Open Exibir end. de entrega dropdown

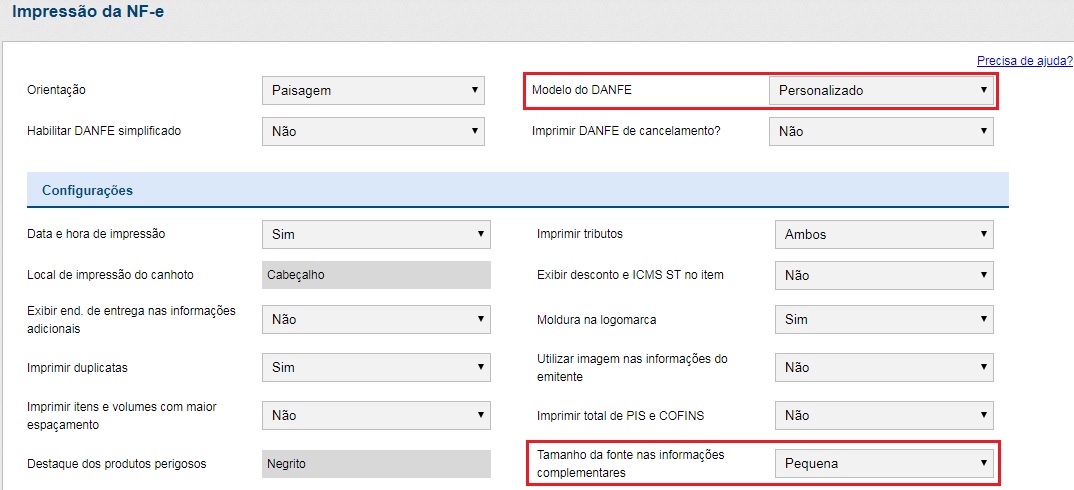(x=375, y=320)
